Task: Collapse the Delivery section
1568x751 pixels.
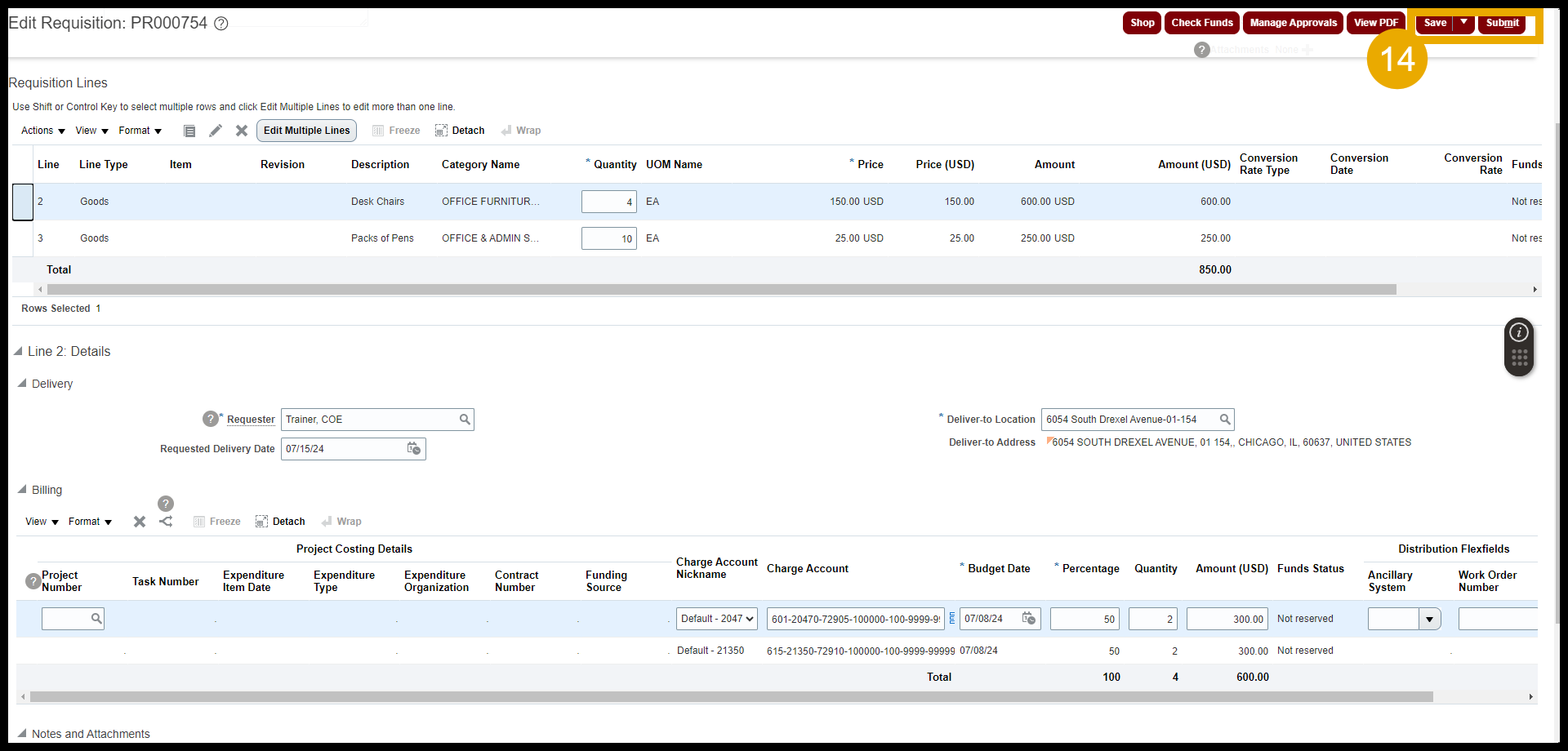Action: pyautogui.click(x=22, y=384)
